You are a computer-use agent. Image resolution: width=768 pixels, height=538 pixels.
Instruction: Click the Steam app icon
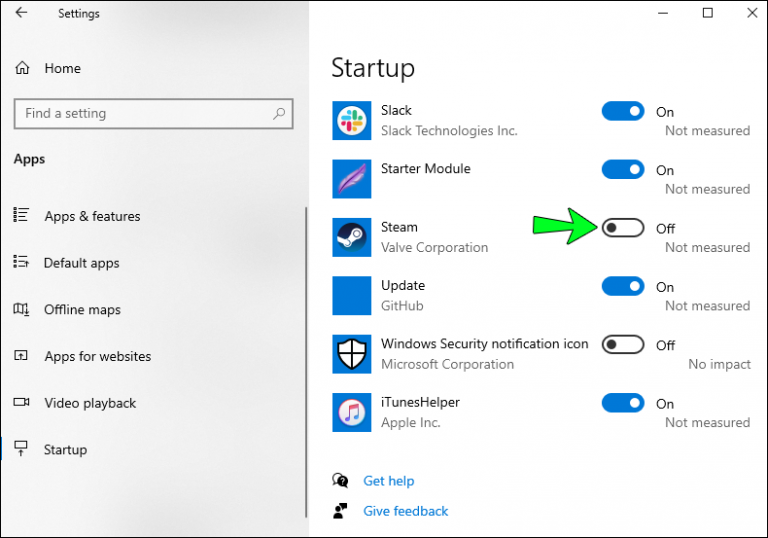click(x=352, y=237)
